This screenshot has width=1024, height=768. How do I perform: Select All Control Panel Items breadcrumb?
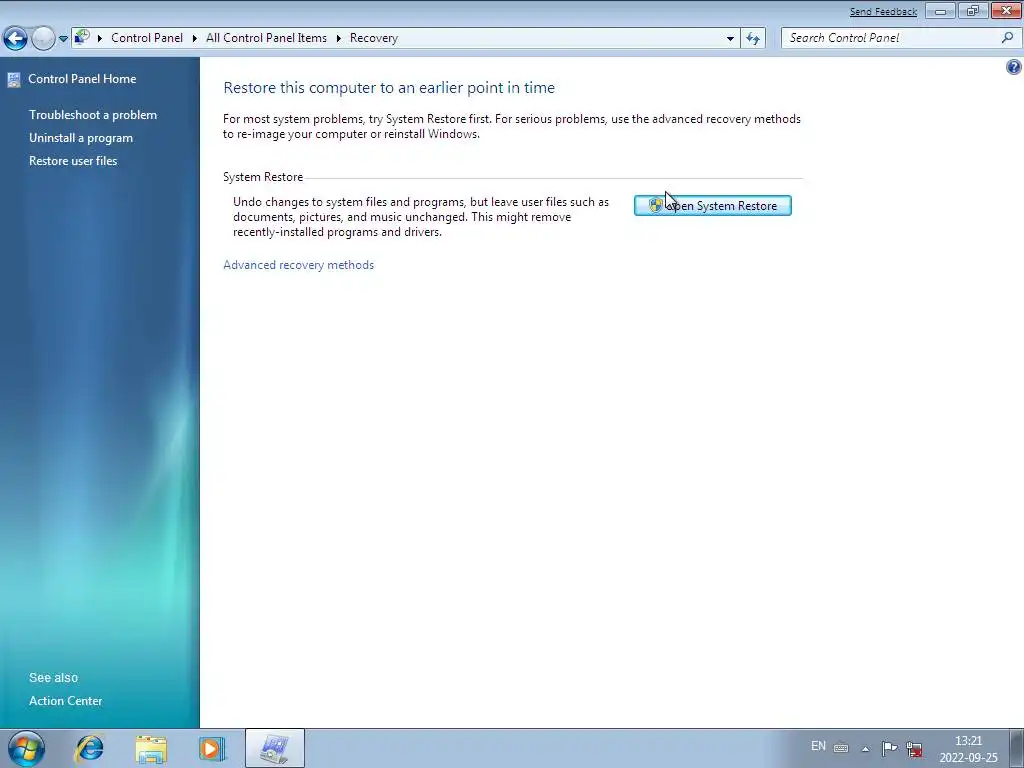point(266,38)
